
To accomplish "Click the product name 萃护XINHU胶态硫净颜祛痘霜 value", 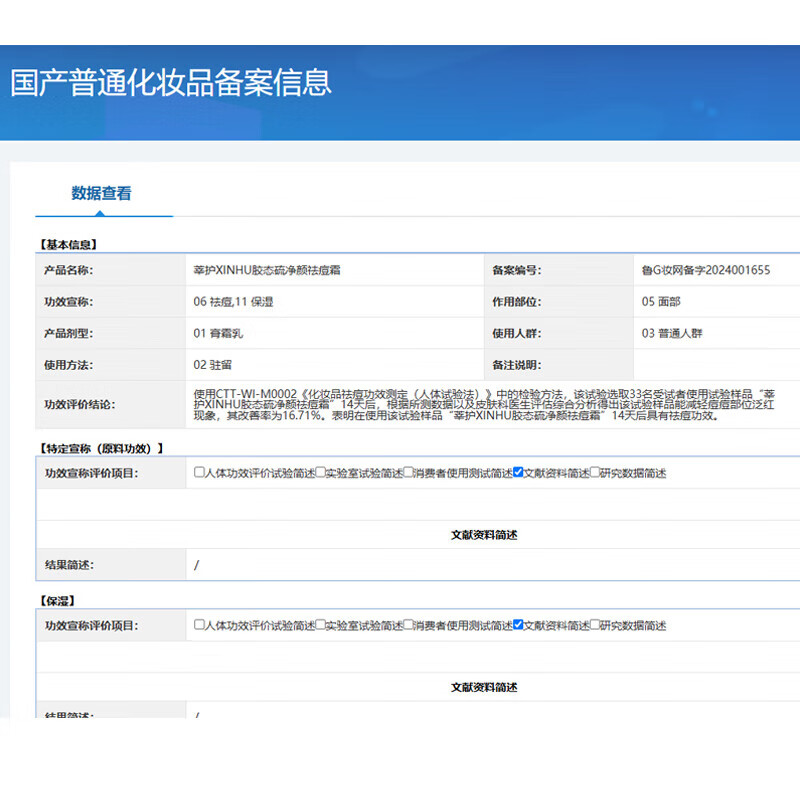I will [272, 270].
